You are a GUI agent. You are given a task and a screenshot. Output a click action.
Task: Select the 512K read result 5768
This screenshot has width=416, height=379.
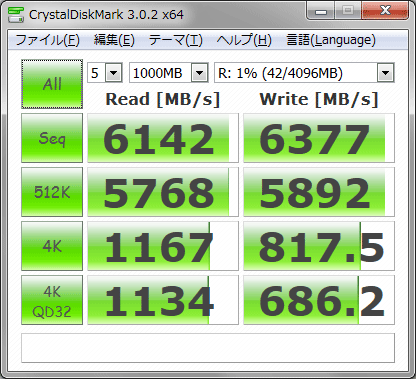[163, 192]
